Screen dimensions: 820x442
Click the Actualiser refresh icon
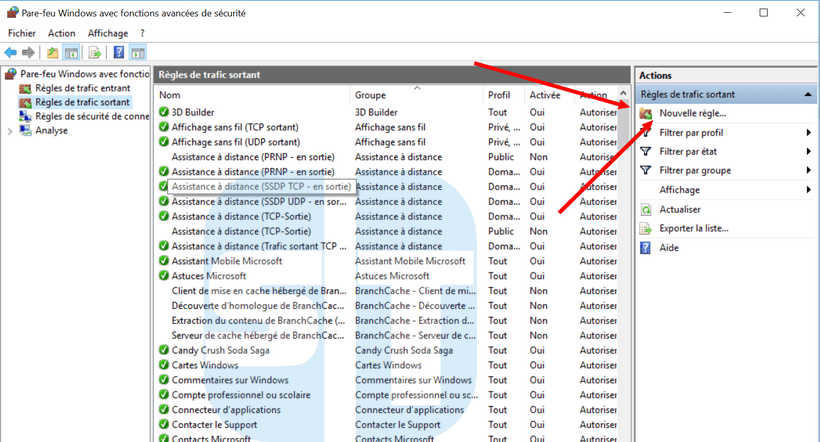click(x=645, y=209)
